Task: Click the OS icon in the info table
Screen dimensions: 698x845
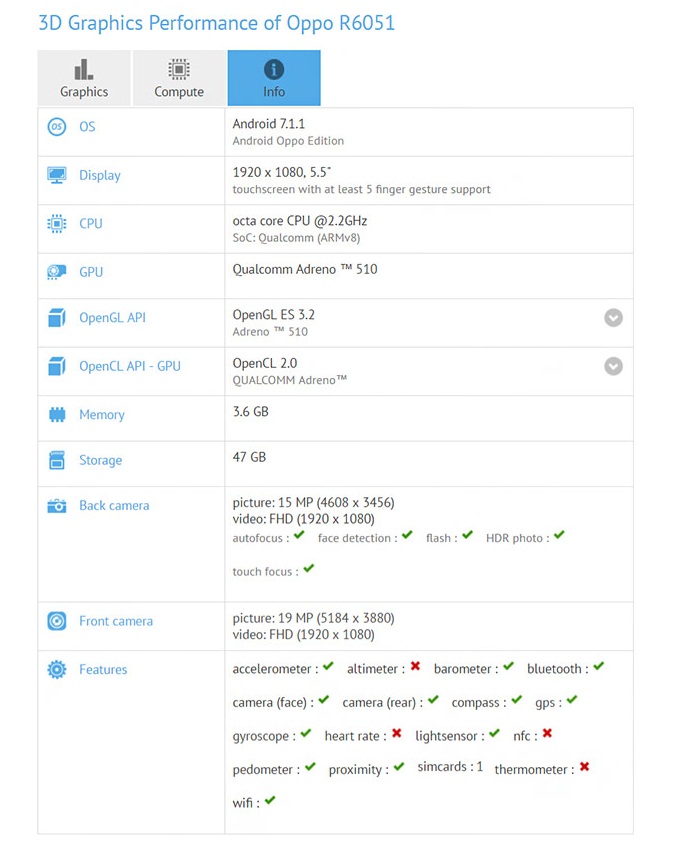Action: pos(57,127)
